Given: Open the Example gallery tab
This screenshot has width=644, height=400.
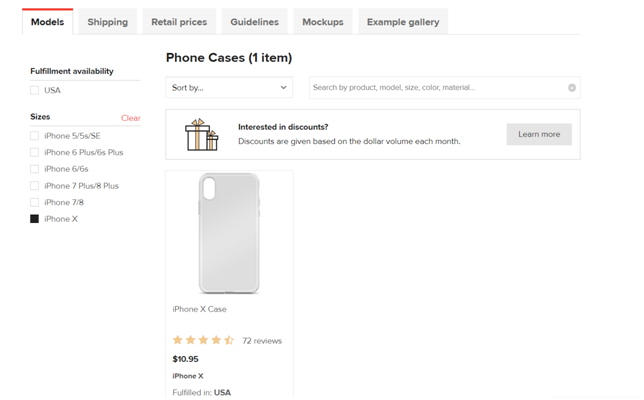Looking at the screenshot, I should click(403, 22).
